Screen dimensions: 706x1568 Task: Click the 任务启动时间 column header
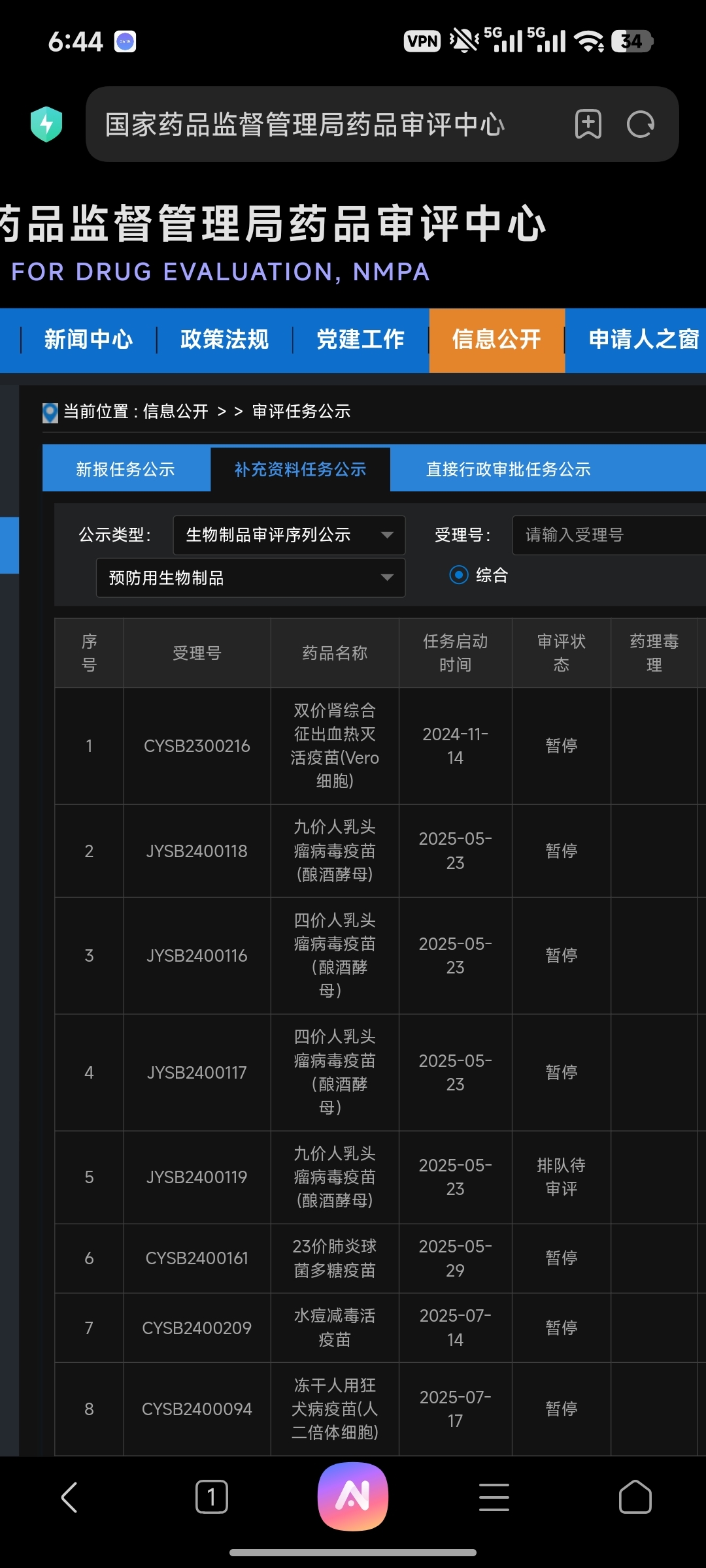[455, 653]
